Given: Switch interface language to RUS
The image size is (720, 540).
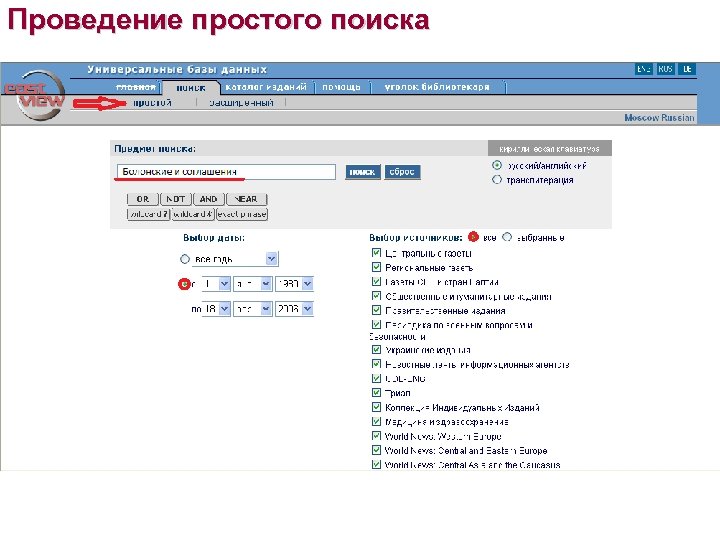Looking at the screenshot, I should click(x=665, y=69).
